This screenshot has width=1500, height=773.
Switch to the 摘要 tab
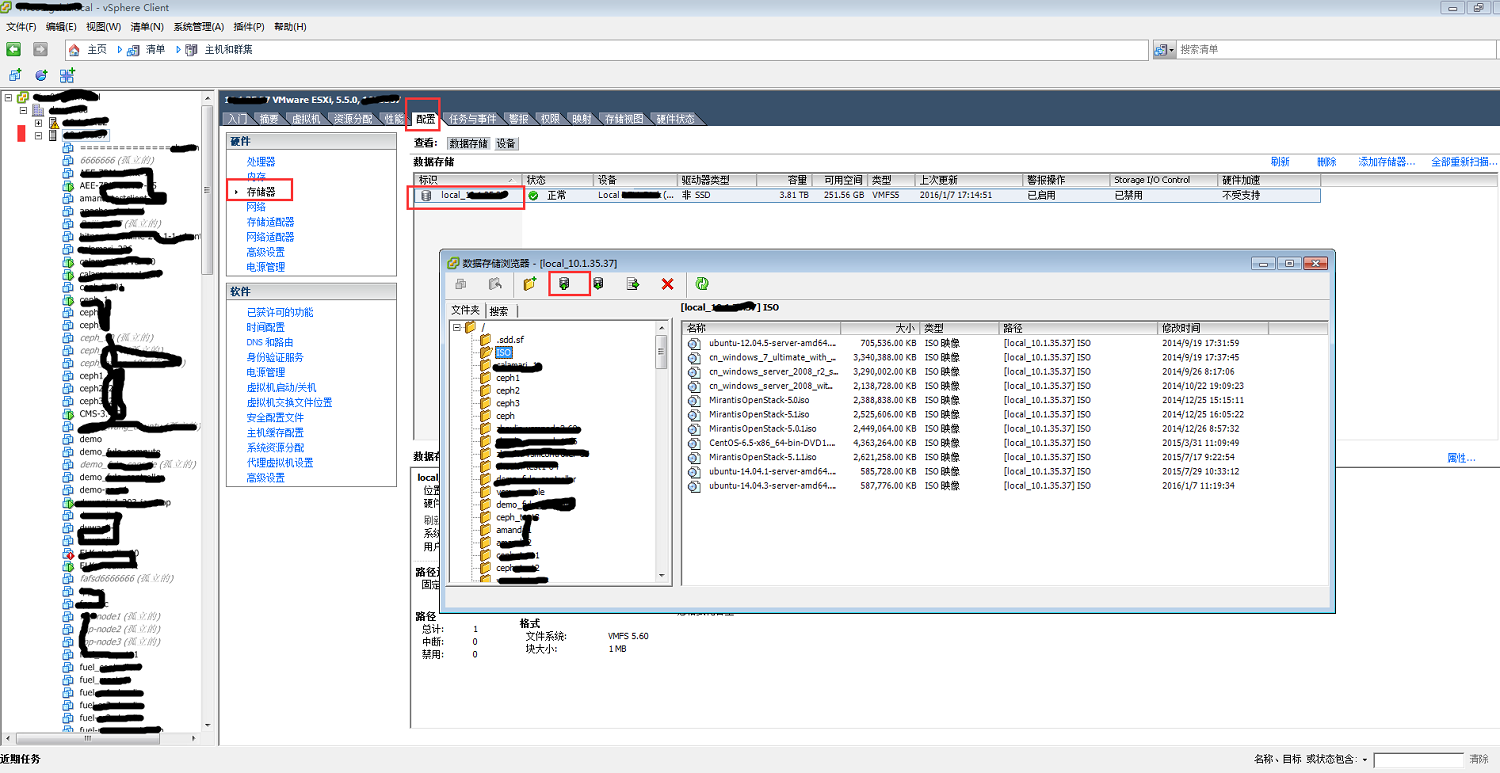tap(268, 119)
